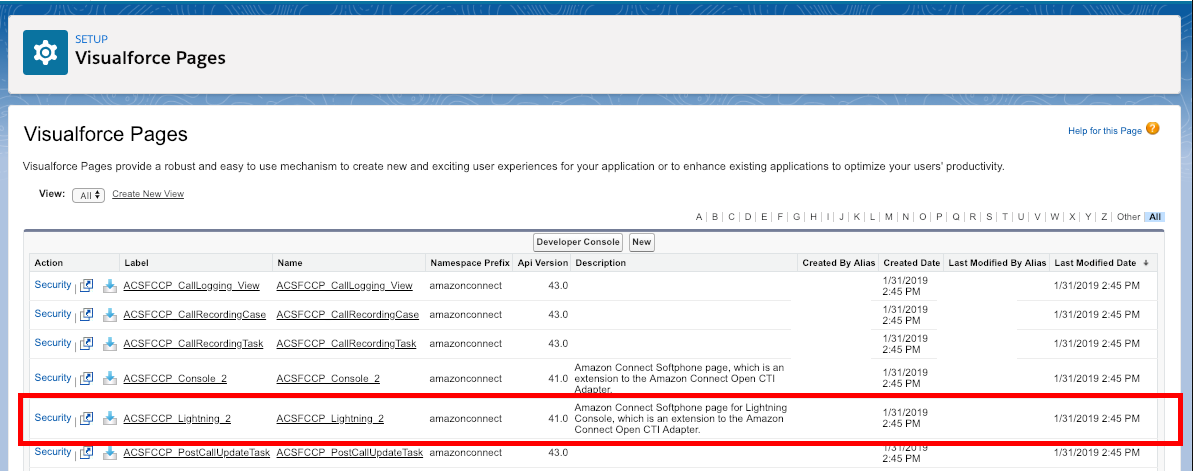
Task: Click download icon for ACSFCCP_Console_2
Action: pos(110,379)
